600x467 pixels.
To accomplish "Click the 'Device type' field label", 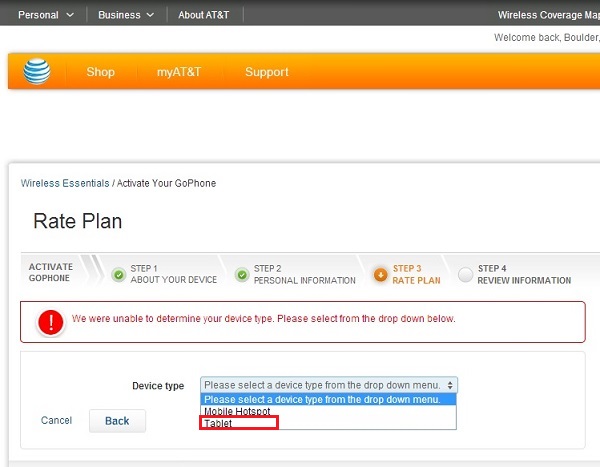I will [x=158, y=385].
